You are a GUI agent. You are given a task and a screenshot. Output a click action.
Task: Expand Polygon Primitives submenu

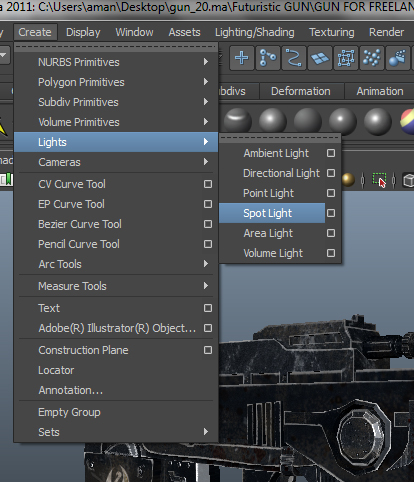click(x=116, y=82)
